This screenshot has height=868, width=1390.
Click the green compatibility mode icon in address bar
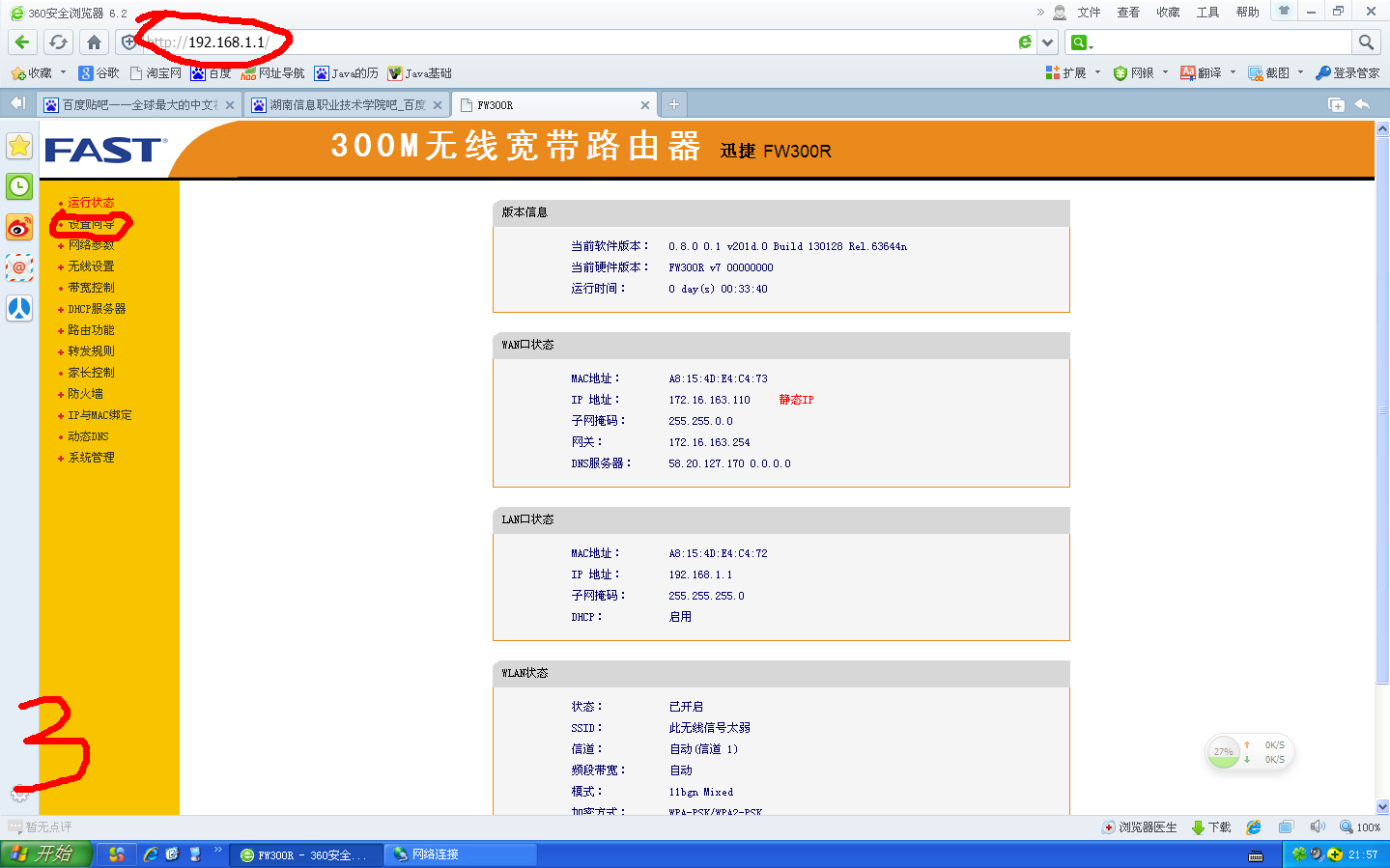(x=1025, y=42)
